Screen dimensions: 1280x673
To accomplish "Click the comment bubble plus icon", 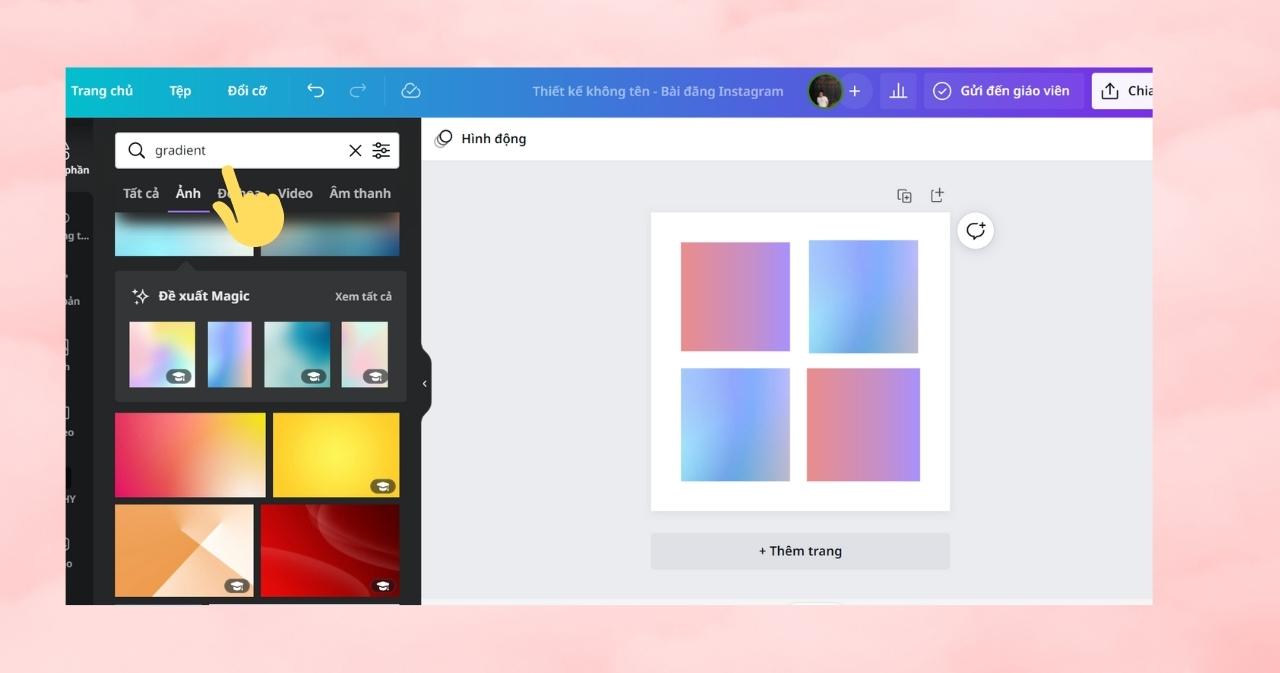I will click(x=976, y=231).
